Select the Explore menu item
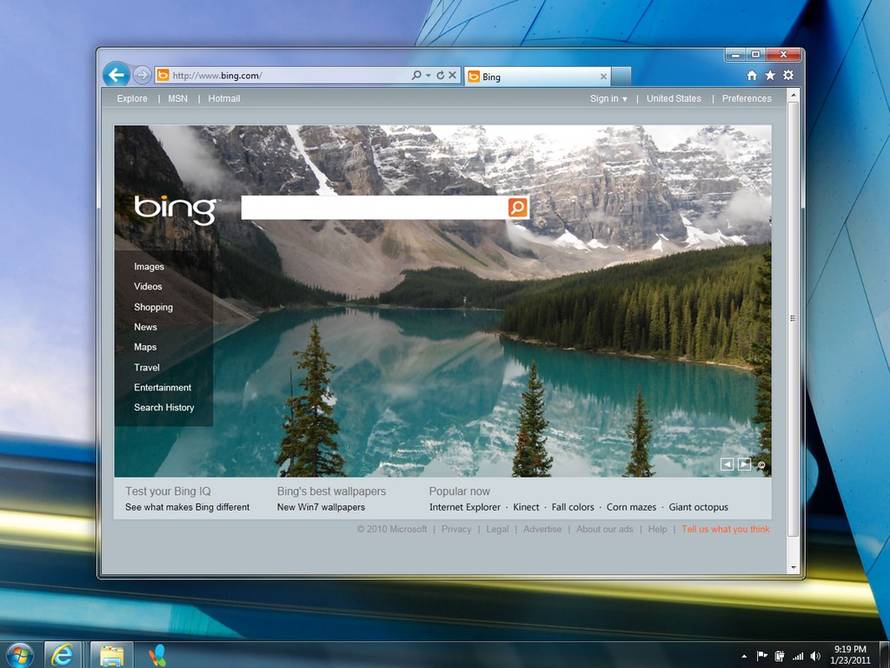Viewport: 890px width, 668px height. (131, 98)
